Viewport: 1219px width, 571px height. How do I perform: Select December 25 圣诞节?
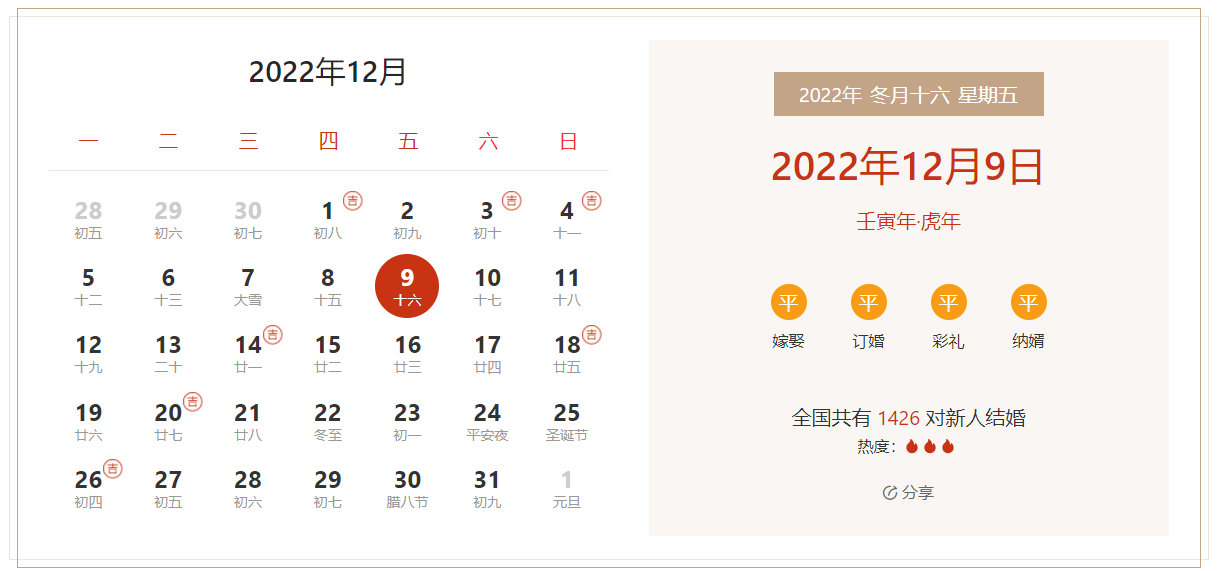(567, 422)
